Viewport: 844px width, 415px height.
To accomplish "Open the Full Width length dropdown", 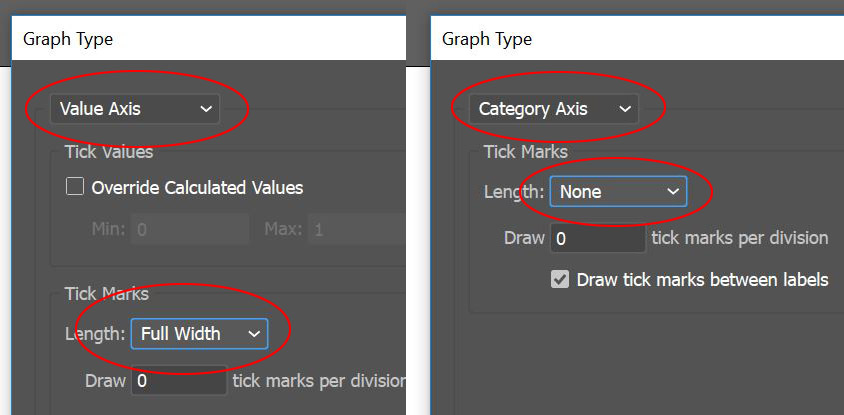I will [x=199, y=333].
